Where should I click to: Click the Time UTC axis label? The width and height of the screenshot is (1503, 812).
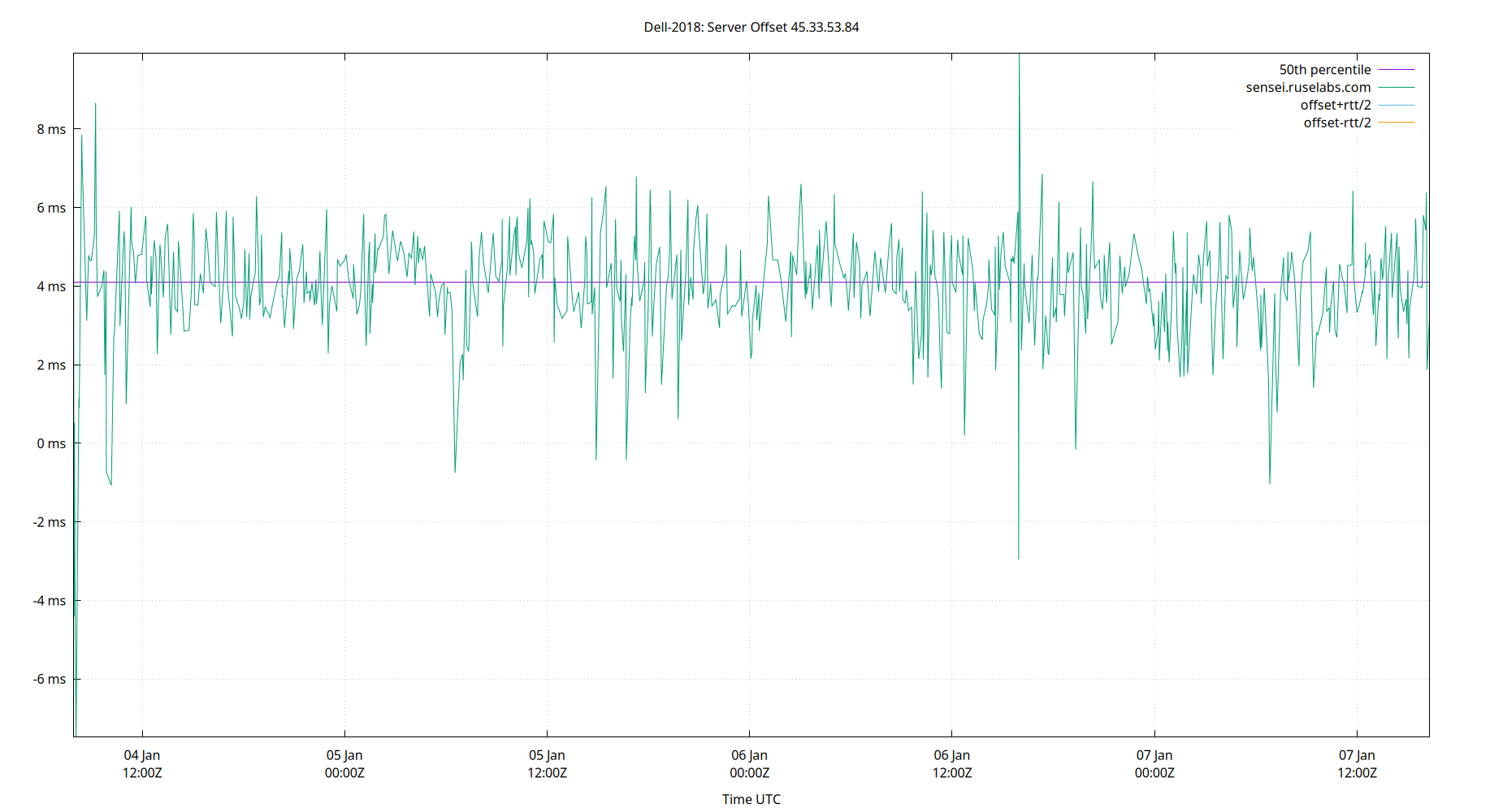click(750, 799)
